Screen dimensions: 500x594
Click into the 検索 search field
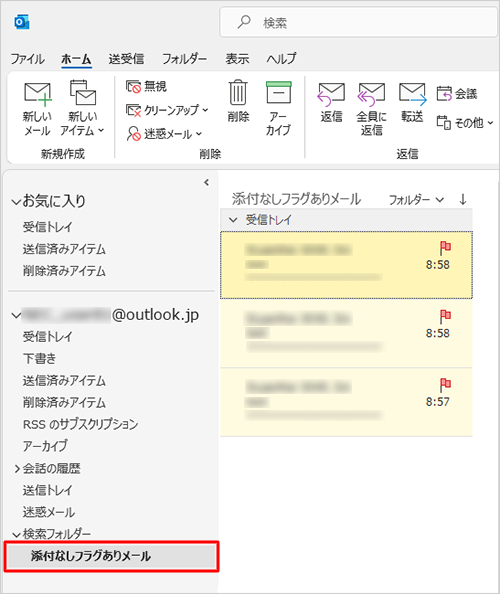pos(358,23)
